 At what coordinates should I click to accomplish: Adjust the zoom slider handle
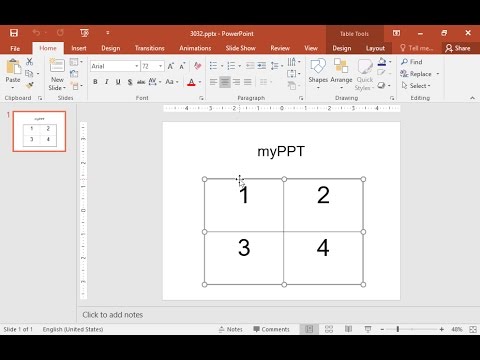(398, 329)
